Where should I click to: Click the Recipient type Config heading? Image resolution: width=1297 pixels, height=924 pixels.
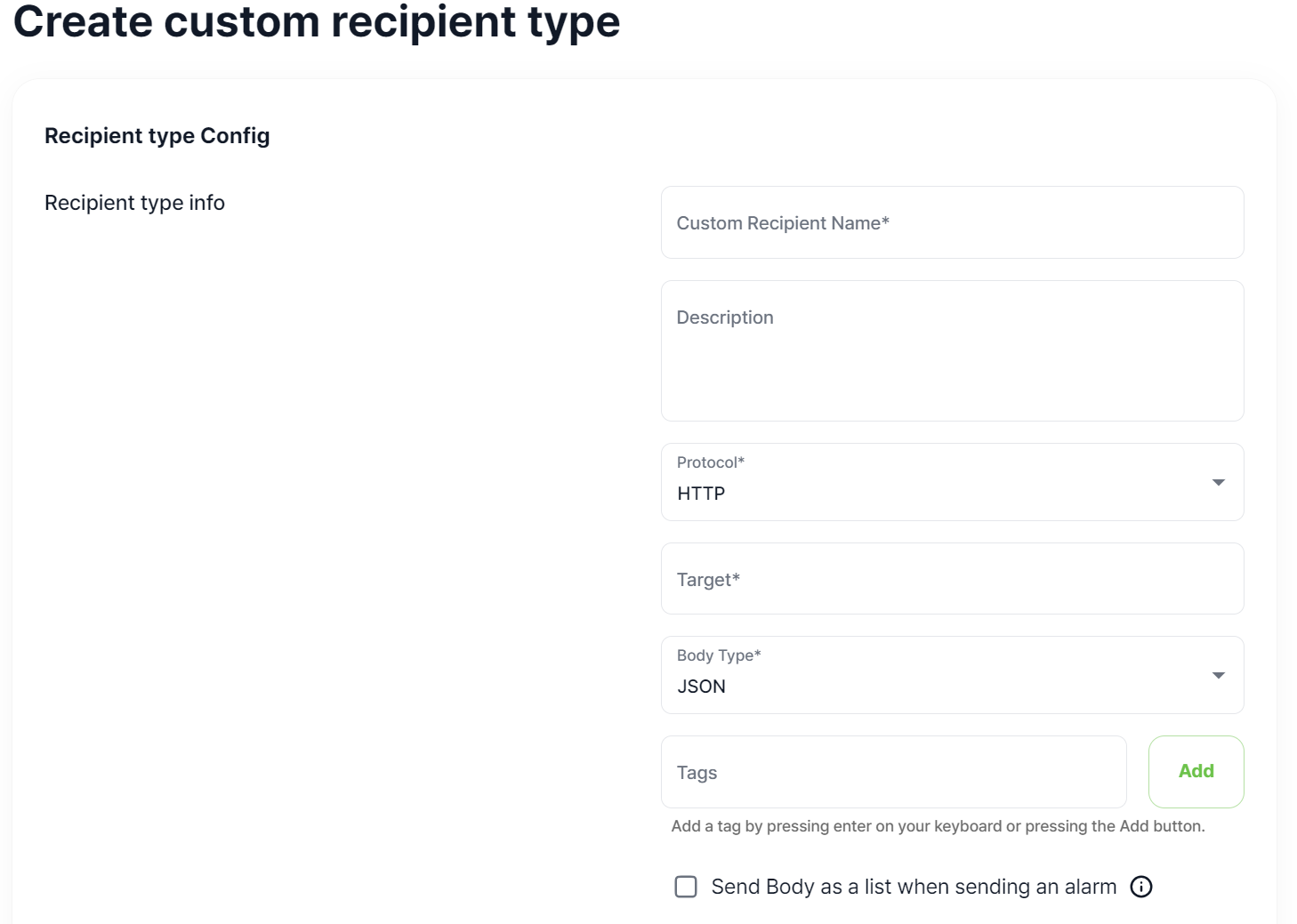point(157,135)
